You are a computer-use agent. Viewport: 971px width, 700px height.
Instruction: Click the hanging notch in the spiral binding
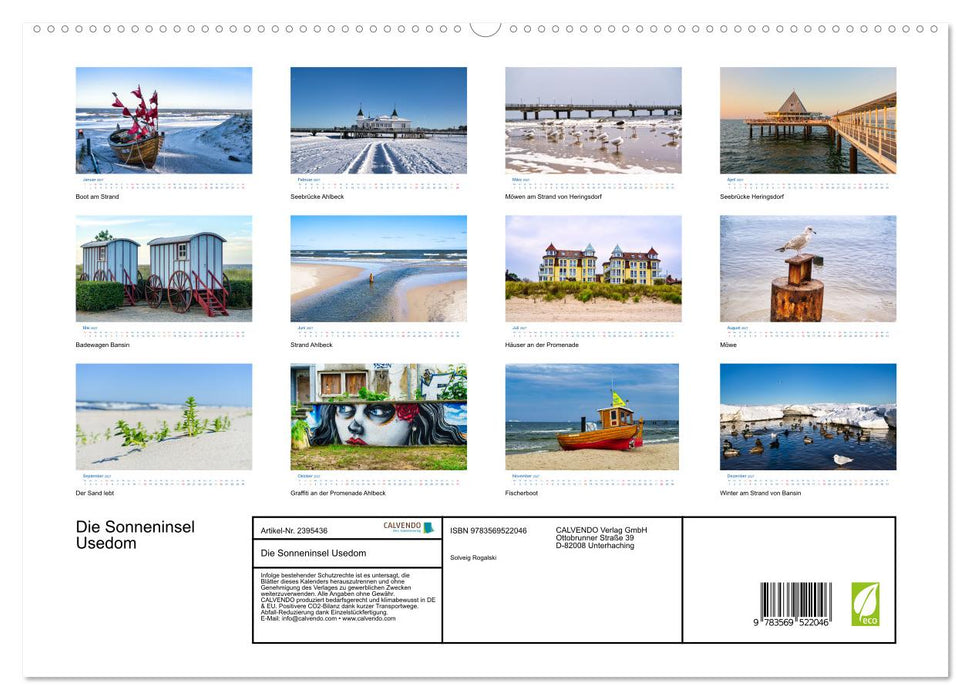(486, 29)
